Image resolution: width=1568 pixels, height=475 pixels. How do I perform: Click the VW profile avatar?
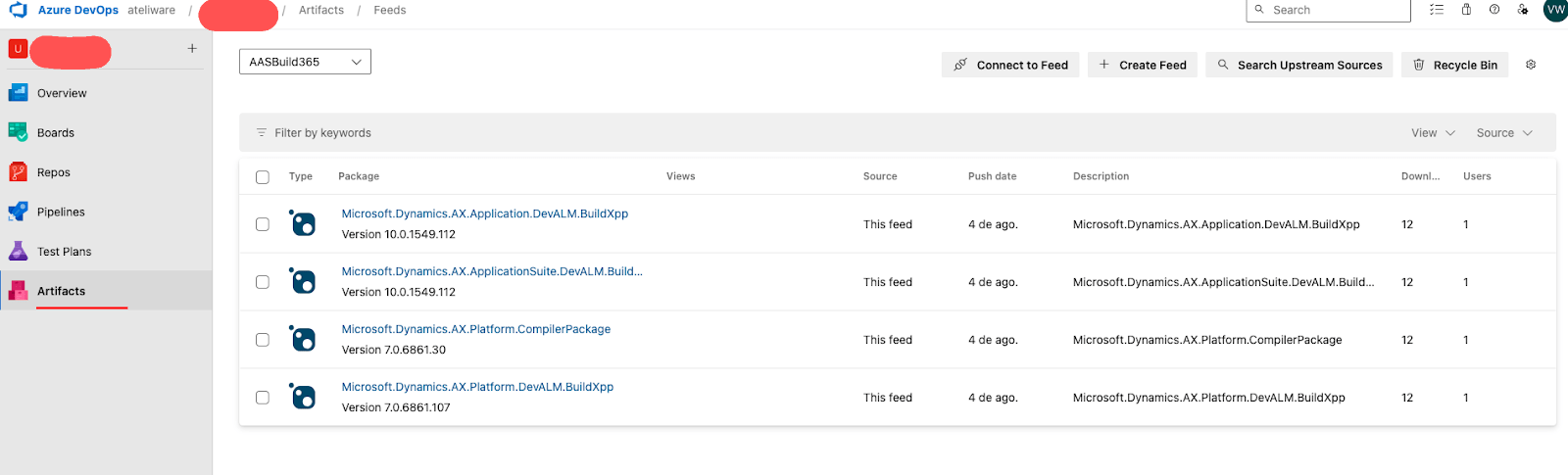1555,10
